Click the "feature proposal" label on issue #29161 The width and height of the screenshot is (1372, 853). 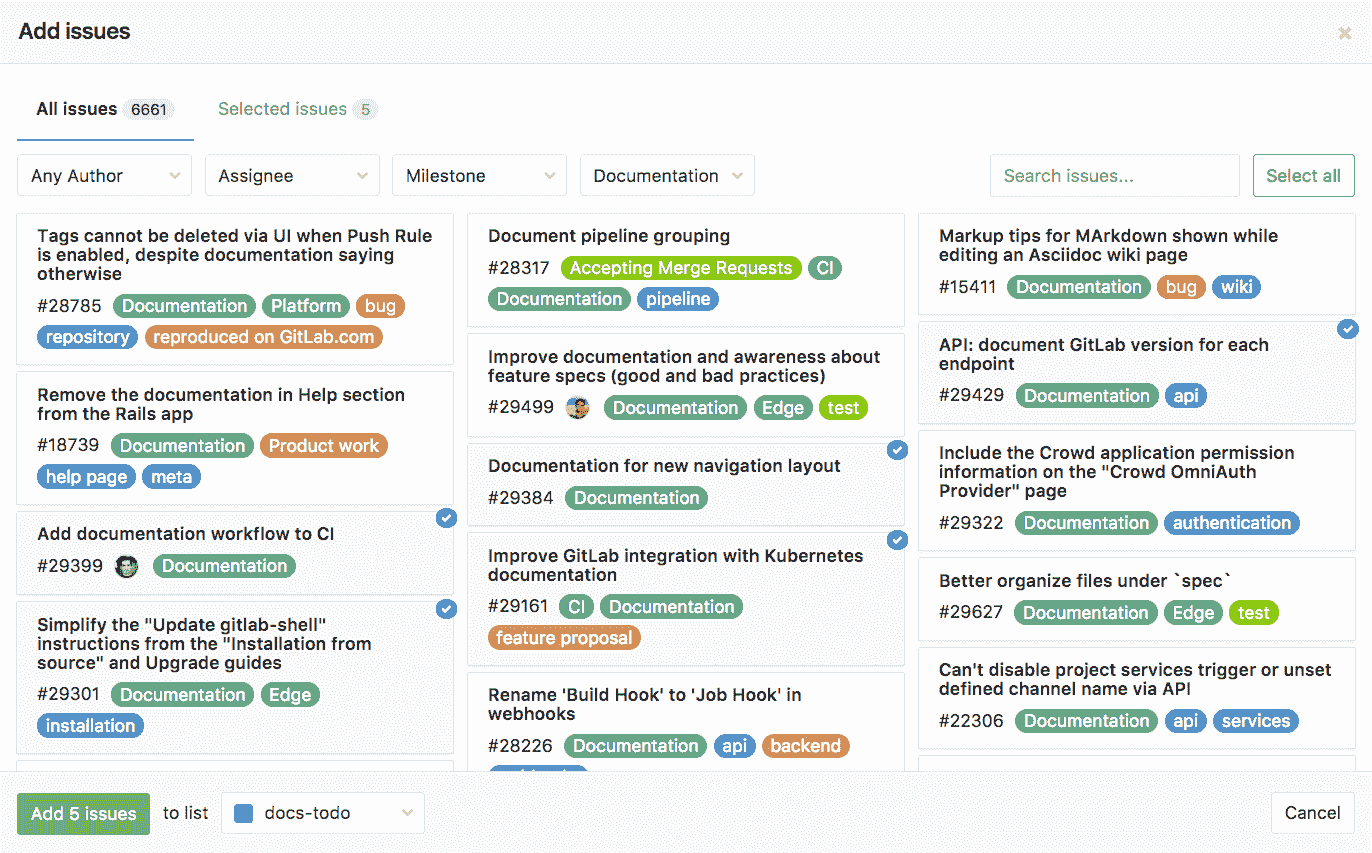click(x=564, y=637)
